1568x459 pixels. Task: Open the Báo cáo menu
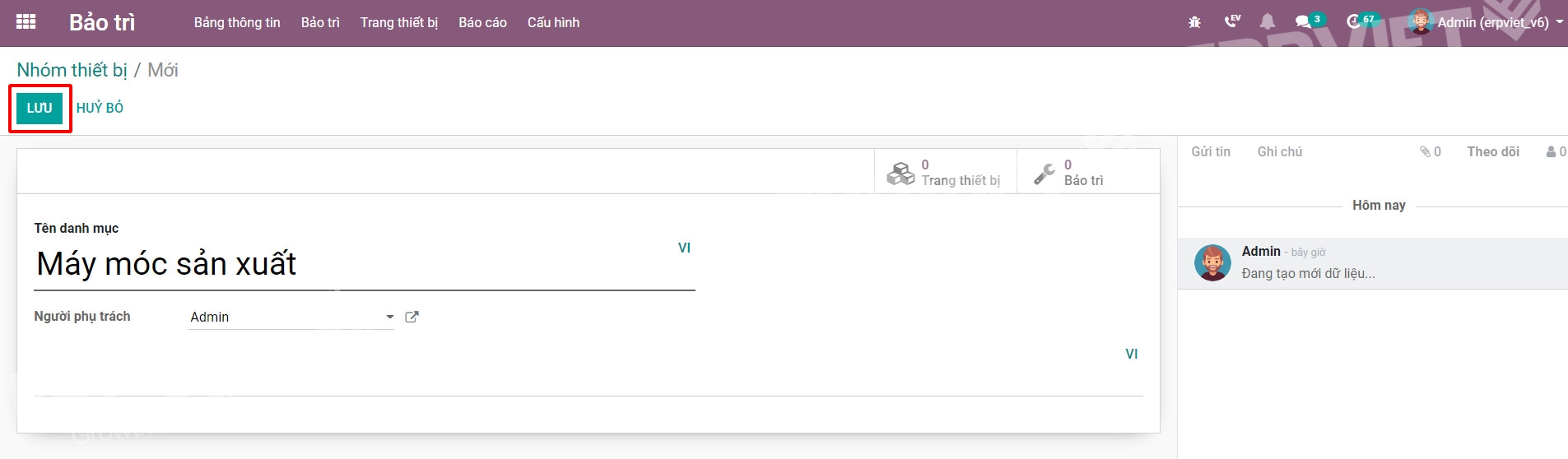[482, 22]
